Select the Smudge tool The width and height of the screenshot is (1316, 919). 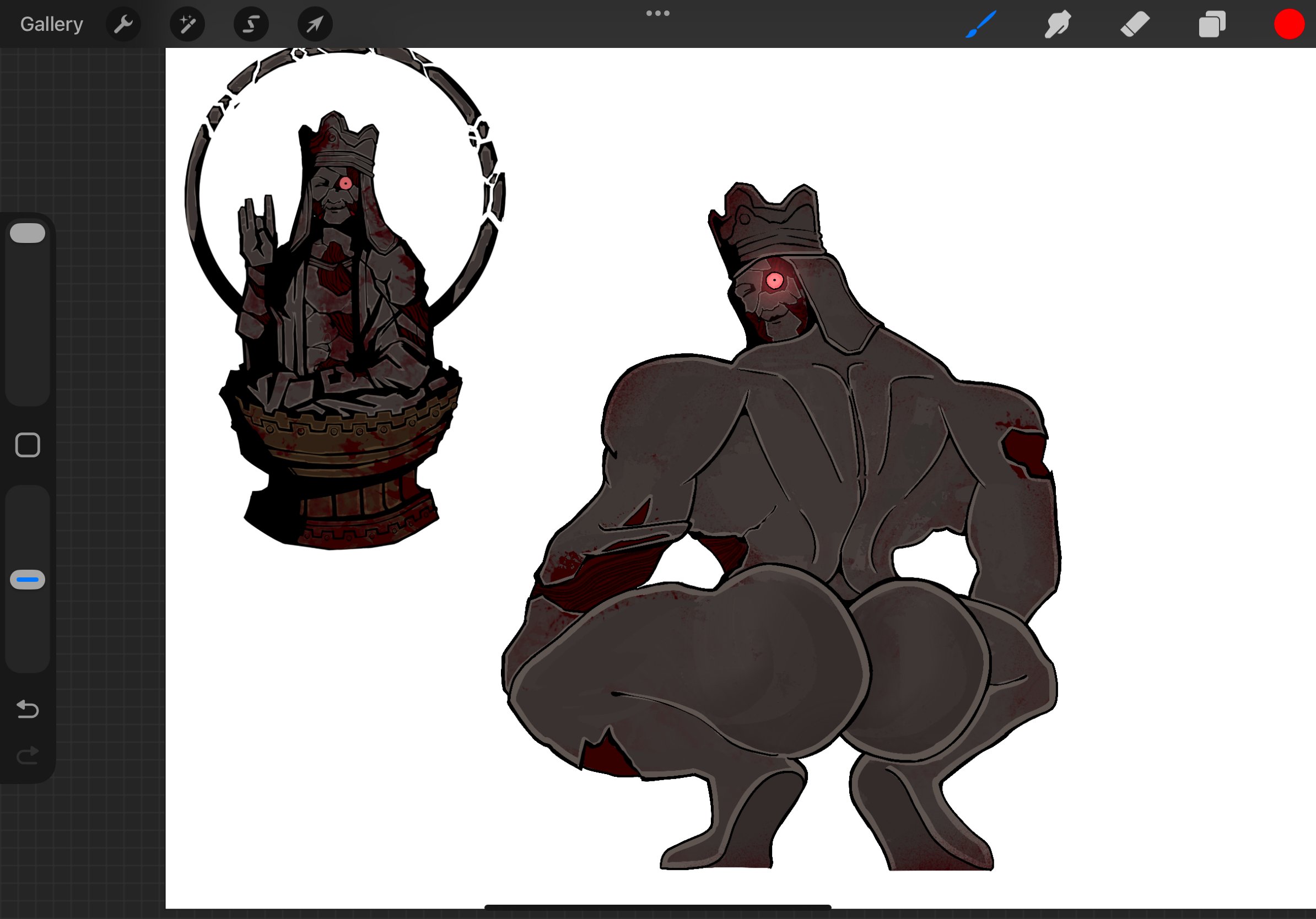click(1058, 24)
